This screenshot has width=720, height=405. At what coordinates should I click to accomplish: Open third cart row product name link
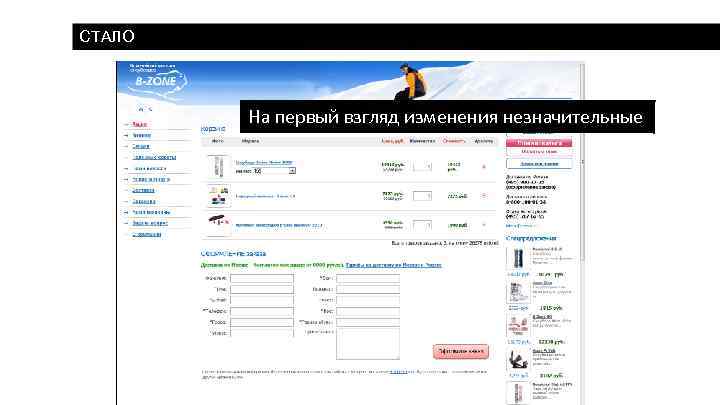pyautogui.click(x=279, y=225)
